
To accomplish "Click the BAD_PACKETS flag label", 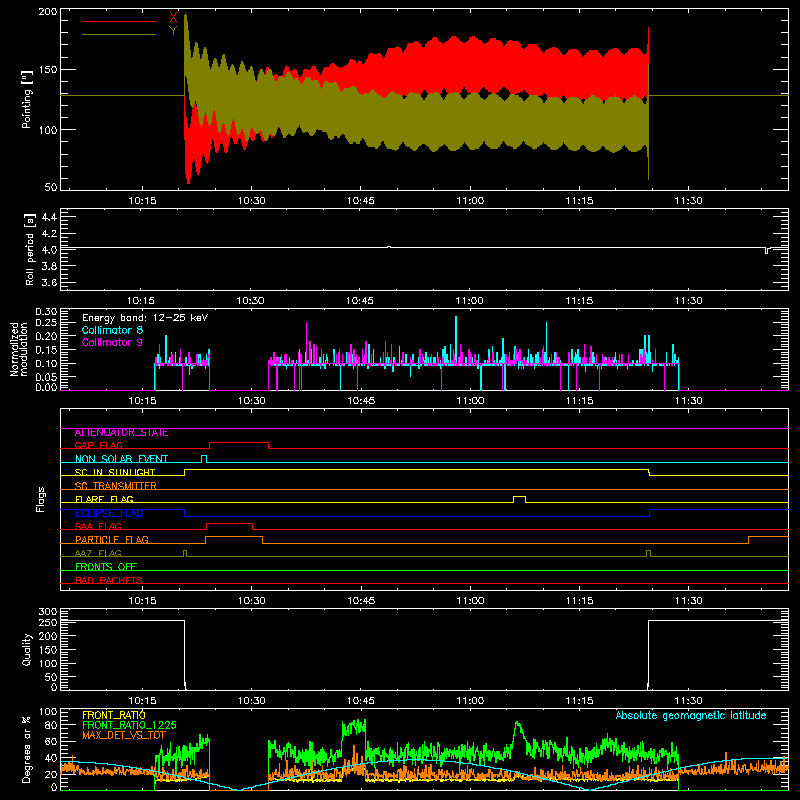I will point(109,580).
